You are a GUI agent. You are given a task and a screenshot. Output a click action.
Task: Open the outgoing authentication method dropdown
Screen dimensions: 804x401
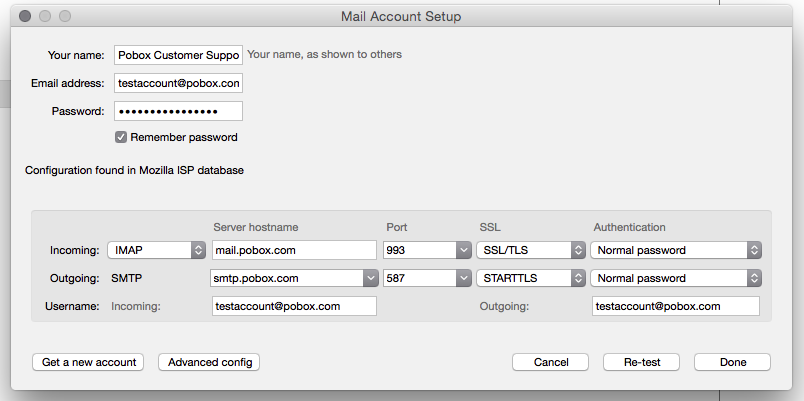point(676,278)
